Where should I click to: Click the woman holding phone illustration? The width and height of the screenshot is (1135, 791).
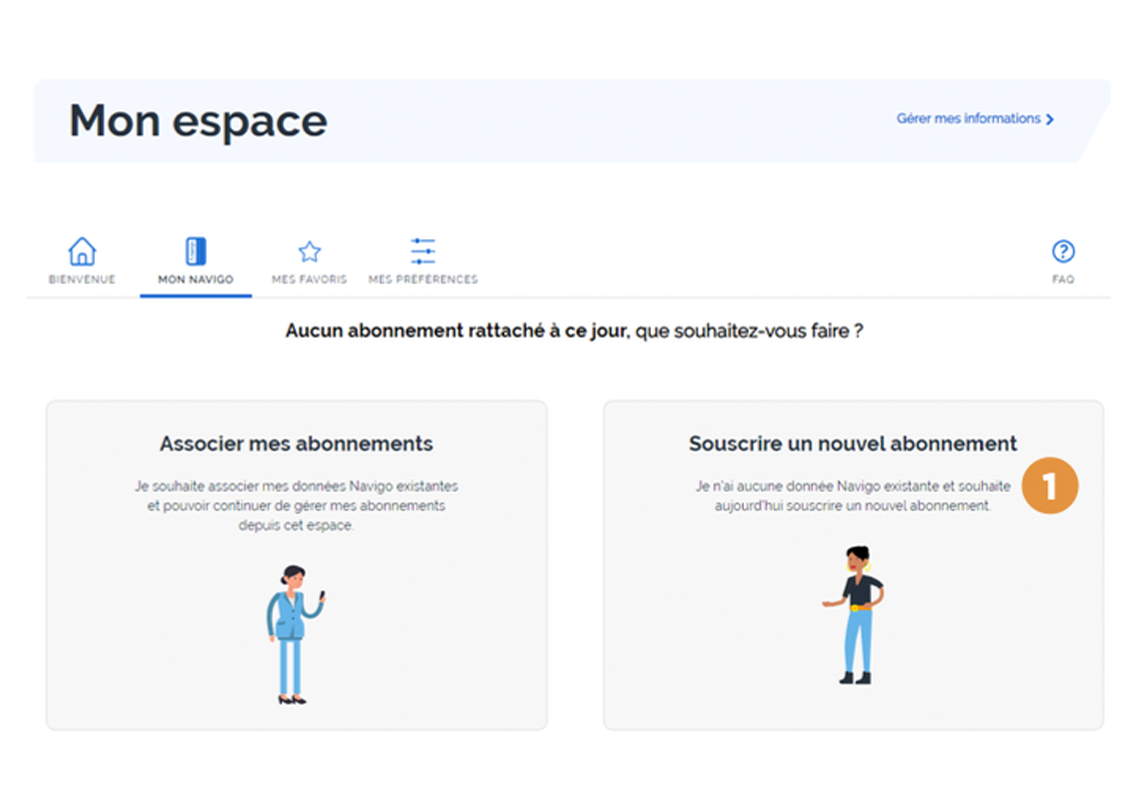point(295,635)
